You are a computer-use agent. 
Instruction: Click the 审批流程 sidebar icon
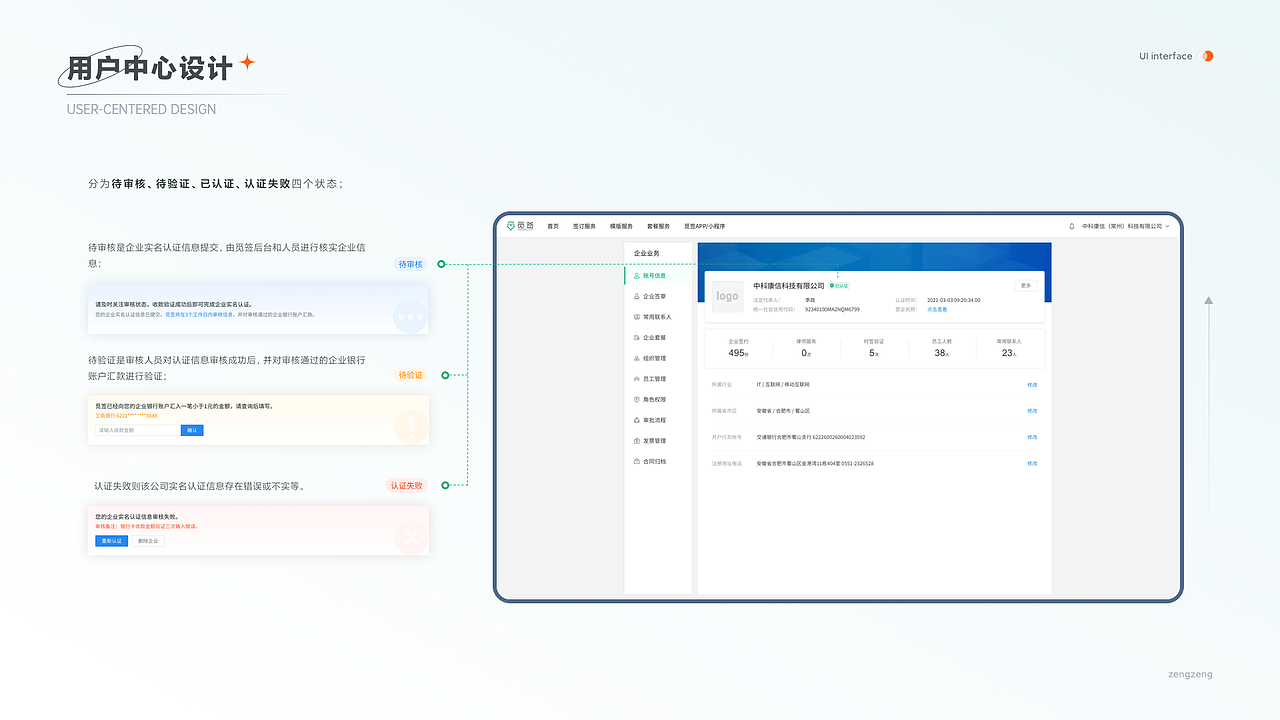637,420
